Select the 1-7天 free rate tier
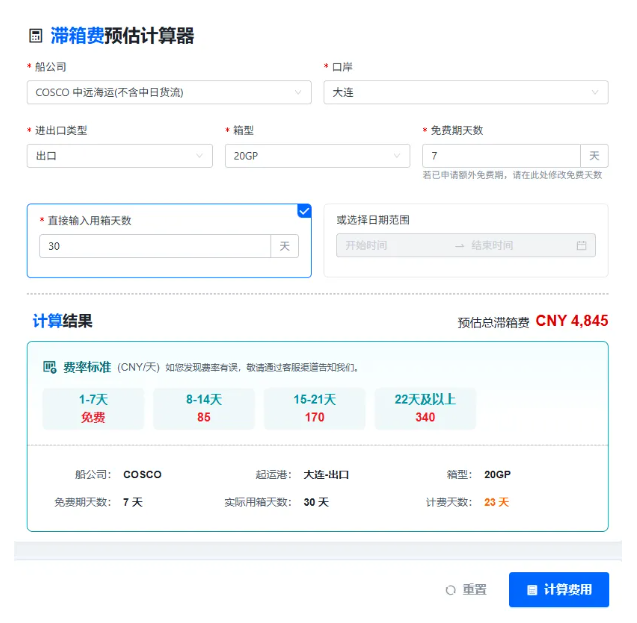637x623 pixels. coord(93,408)
